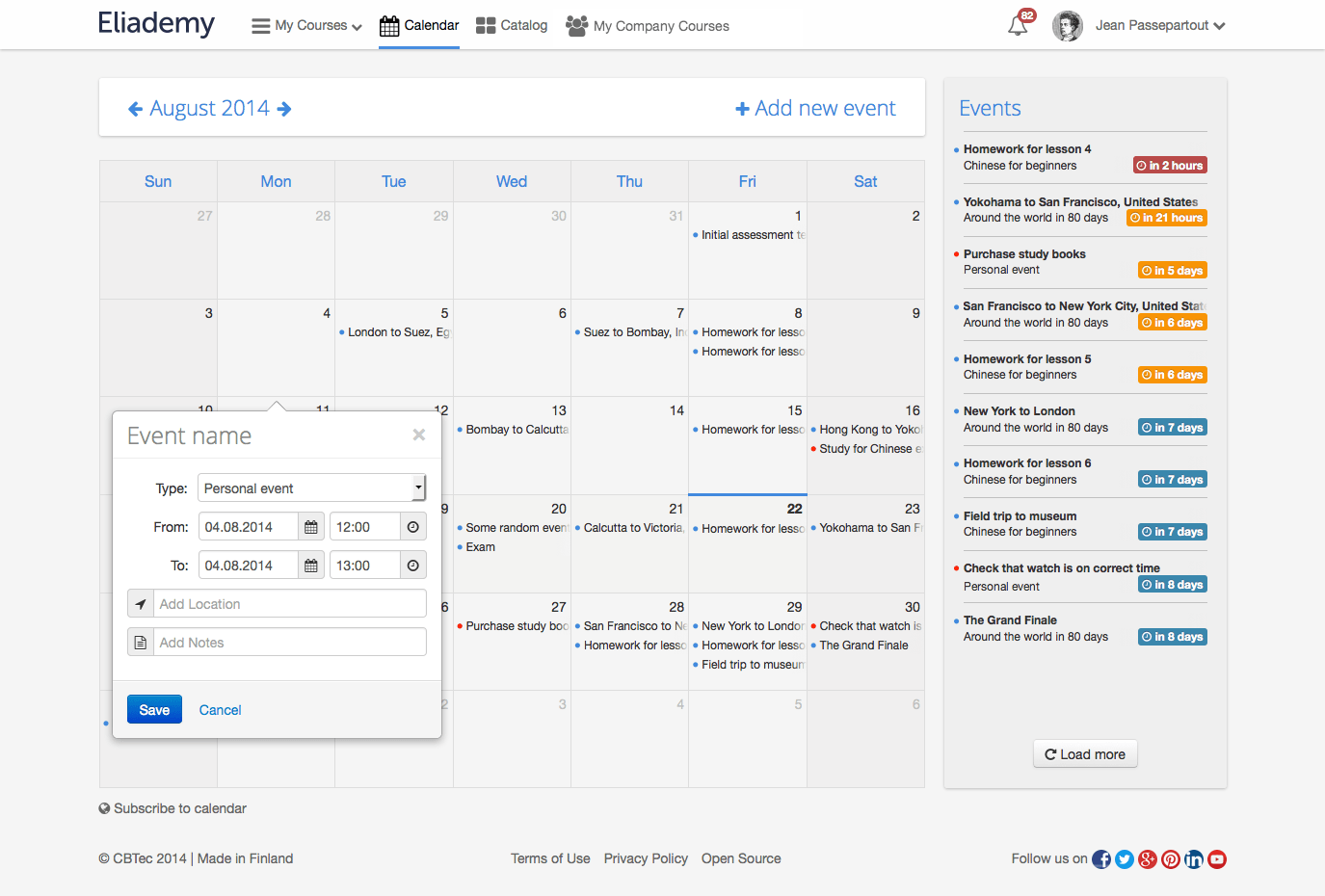This screenshot has height=896, width=1325.
Task: Click the Add new event link
Action: coord(815,109)
